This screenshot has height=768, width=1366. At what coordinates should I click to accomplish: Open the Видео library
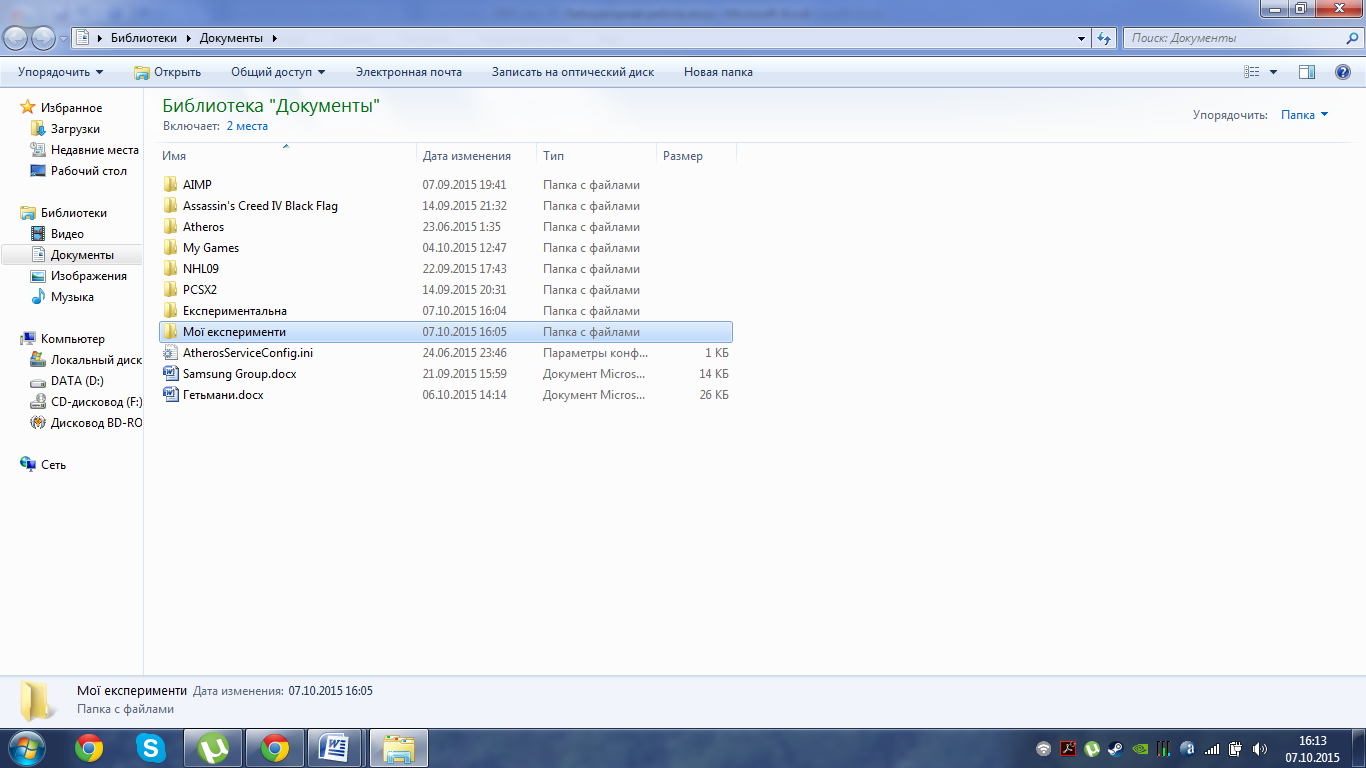[x=67, y=234]
